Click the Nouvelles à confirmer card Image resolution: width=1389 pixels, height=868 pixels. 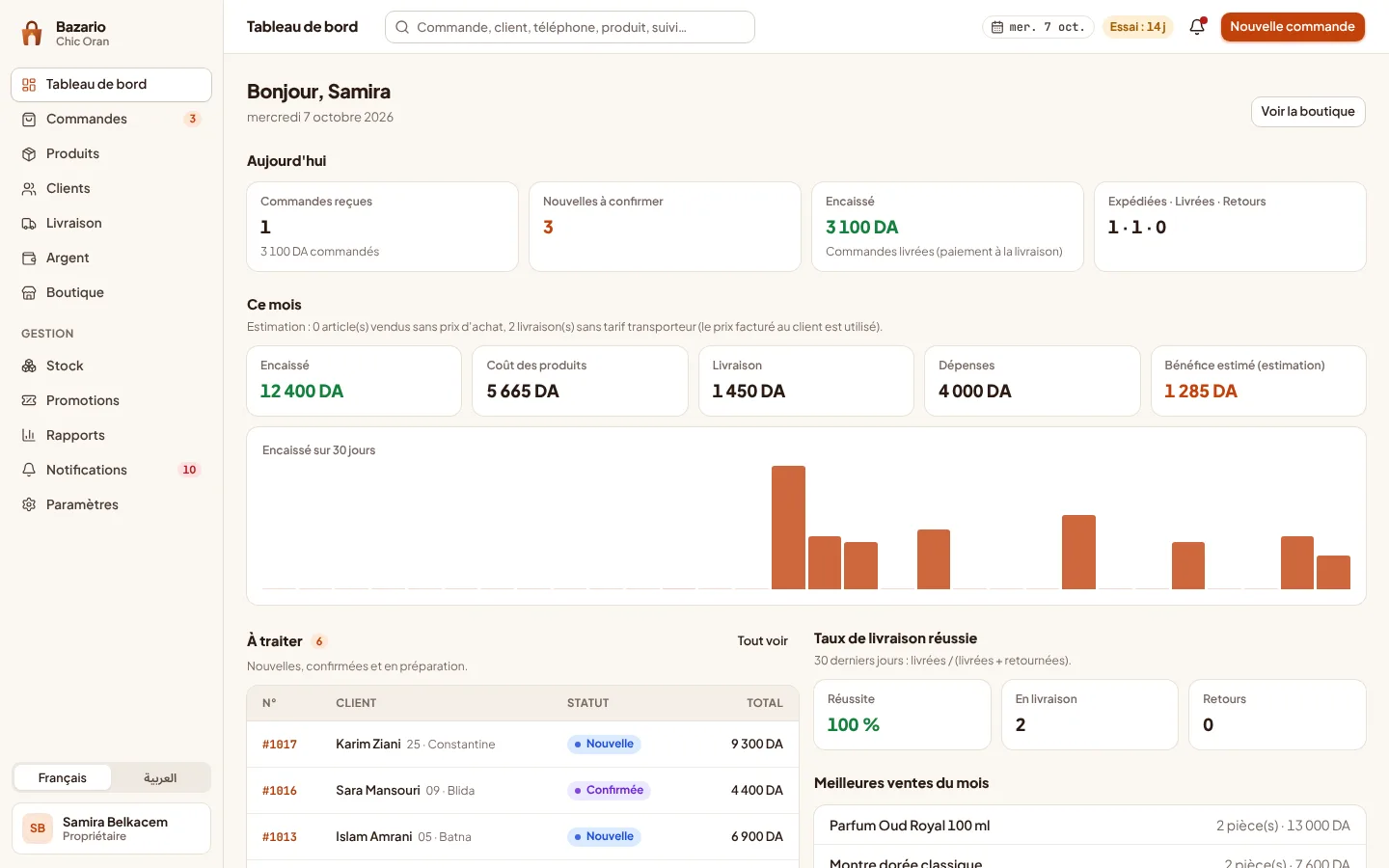(665, 227)
